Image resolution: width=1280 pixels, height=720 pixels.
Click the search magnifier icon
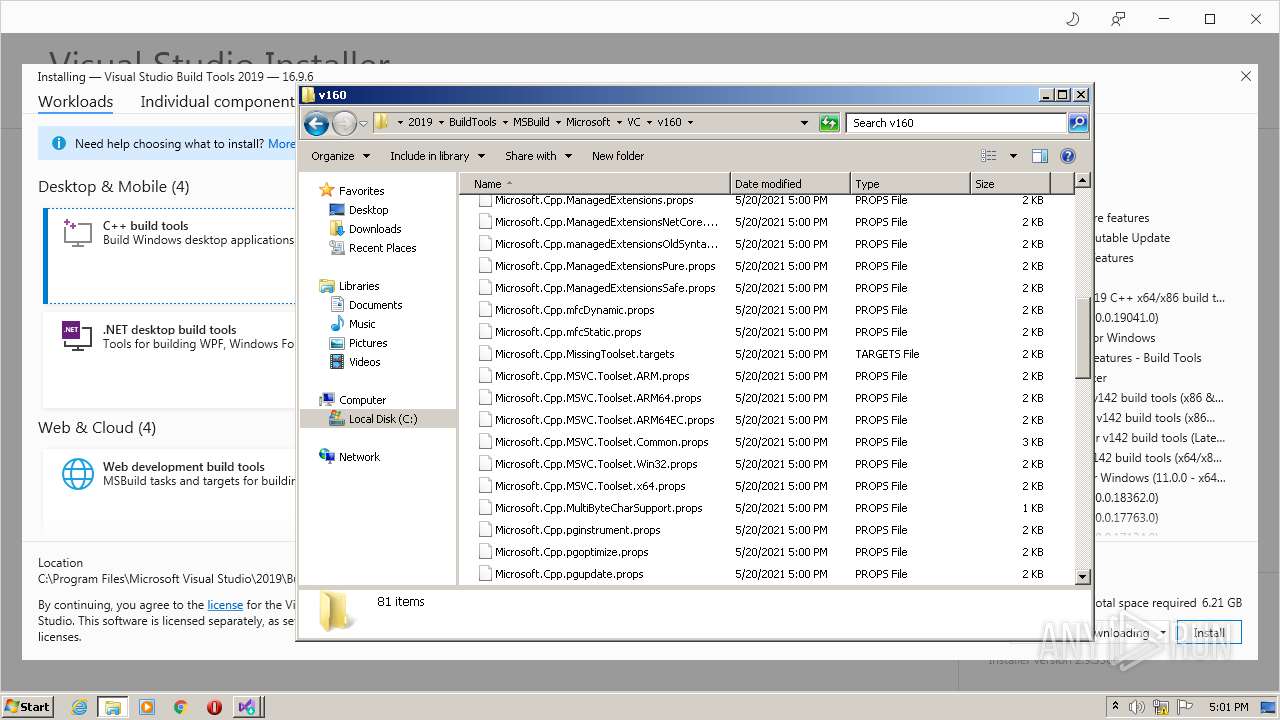[1077, 123]
